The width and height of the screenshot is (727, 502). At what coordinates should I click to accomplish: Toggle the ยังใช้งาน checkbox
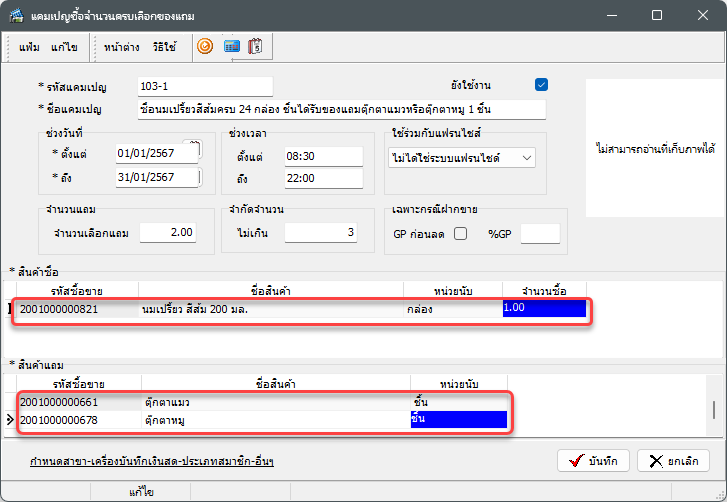(542, 85)
